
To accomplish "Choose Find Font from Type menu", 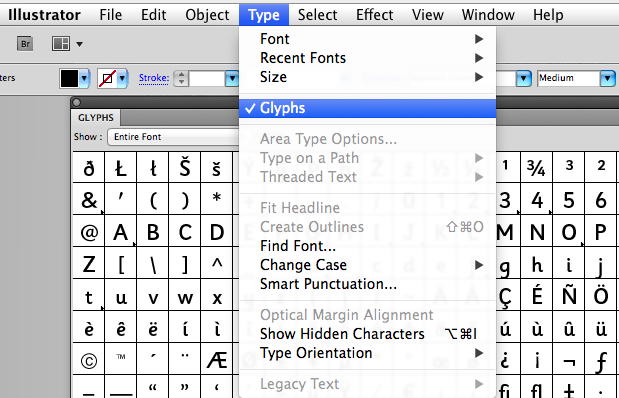I will (x=368, y=246).
